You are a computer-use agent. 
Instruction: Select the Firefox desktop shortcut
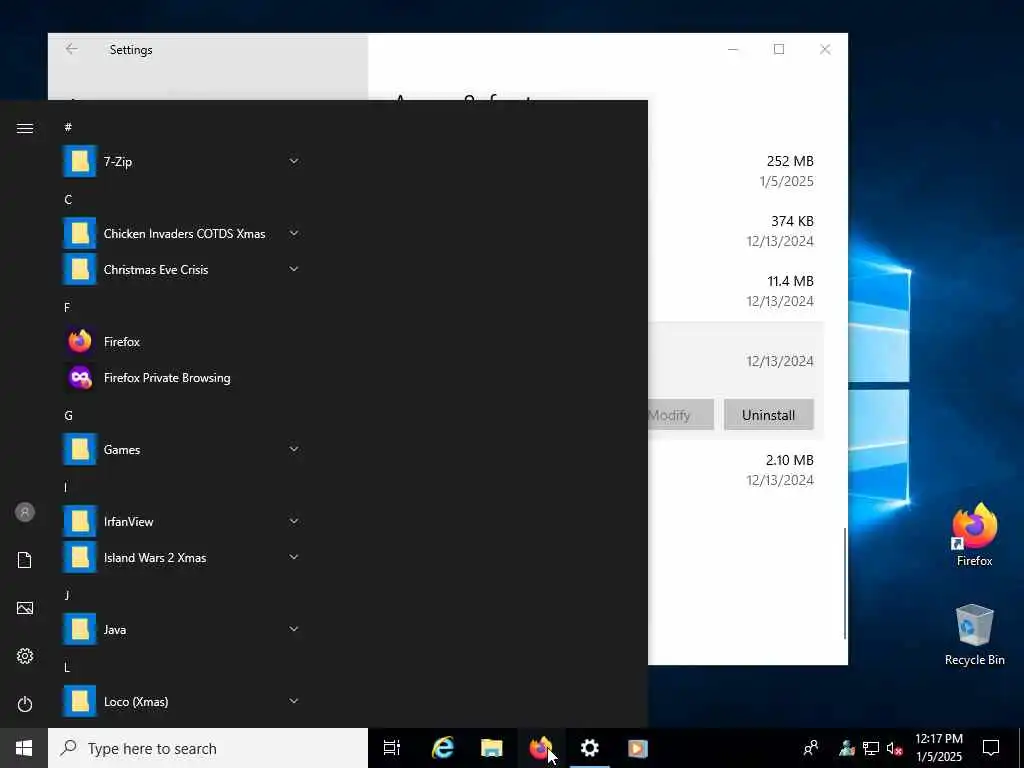click(x=974, y=536)
